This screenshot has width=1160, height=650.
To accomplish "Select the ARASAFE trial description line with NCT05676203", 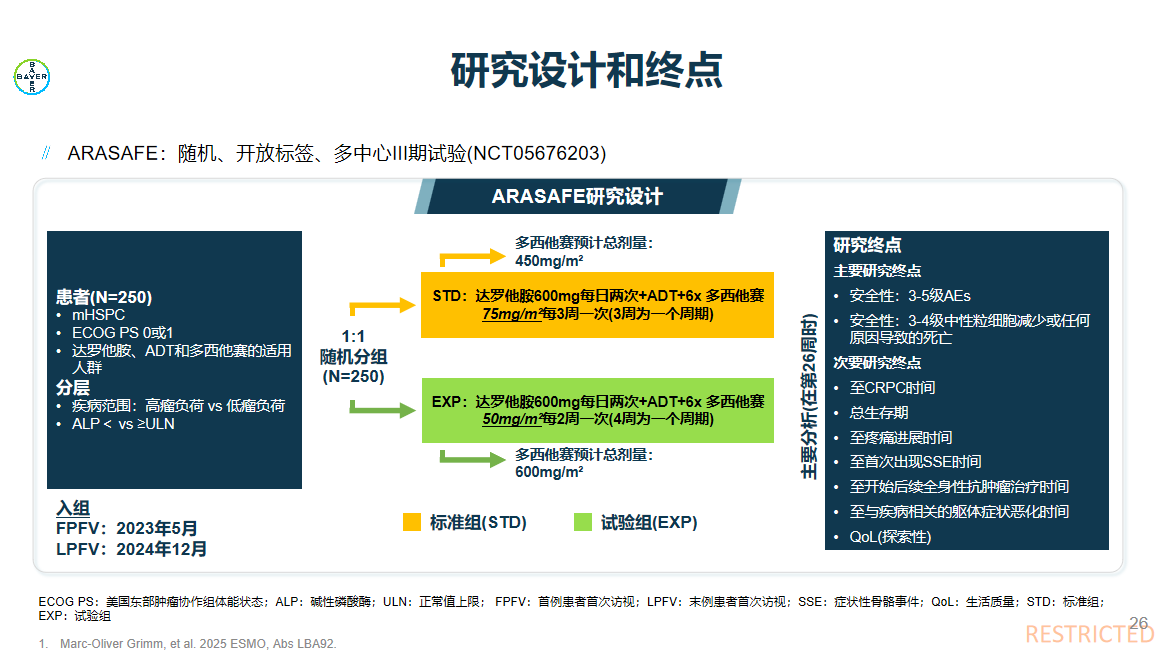I will pos(337,153).
